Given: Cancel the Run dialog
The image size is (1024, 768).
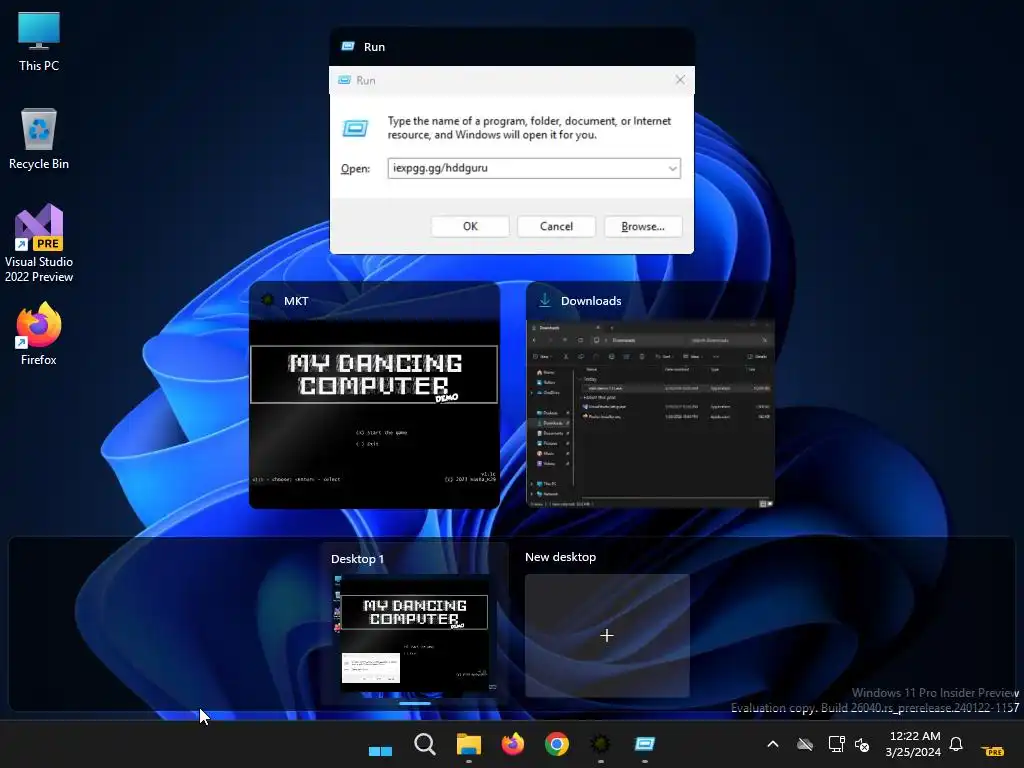Looking at the screenshot, I should [556, 226].
